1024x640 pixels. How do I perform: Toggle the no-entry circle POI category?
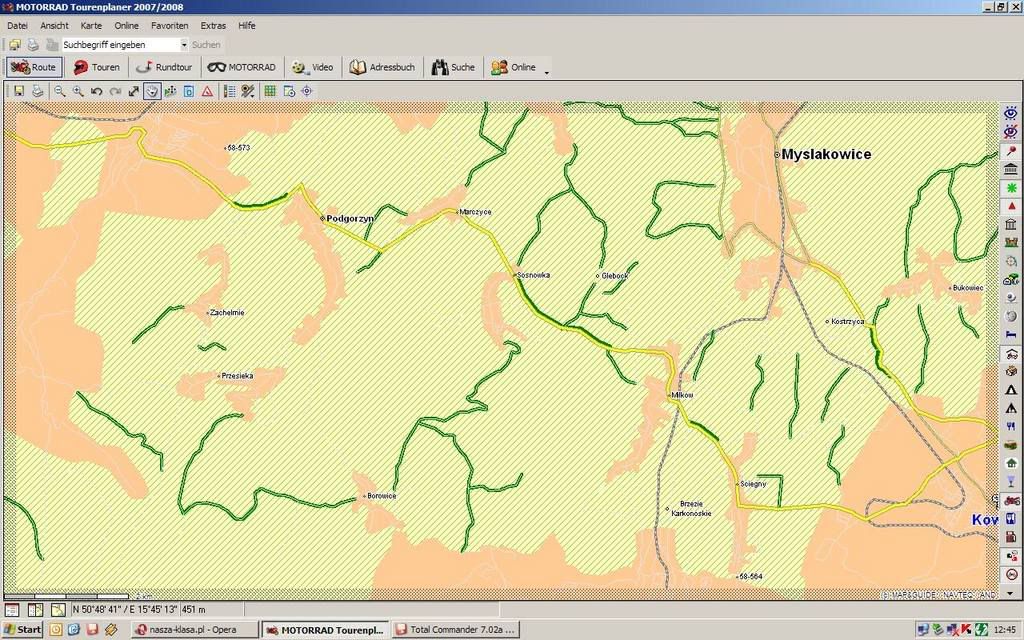pyautogui.click(x=1011, y=575)
